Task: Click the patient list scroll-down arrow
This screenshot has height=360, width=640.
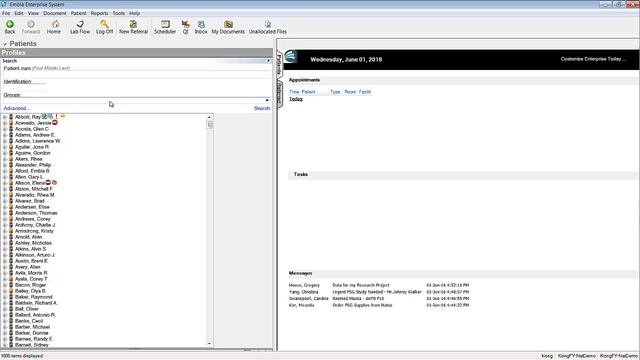Action: [209, 344]
